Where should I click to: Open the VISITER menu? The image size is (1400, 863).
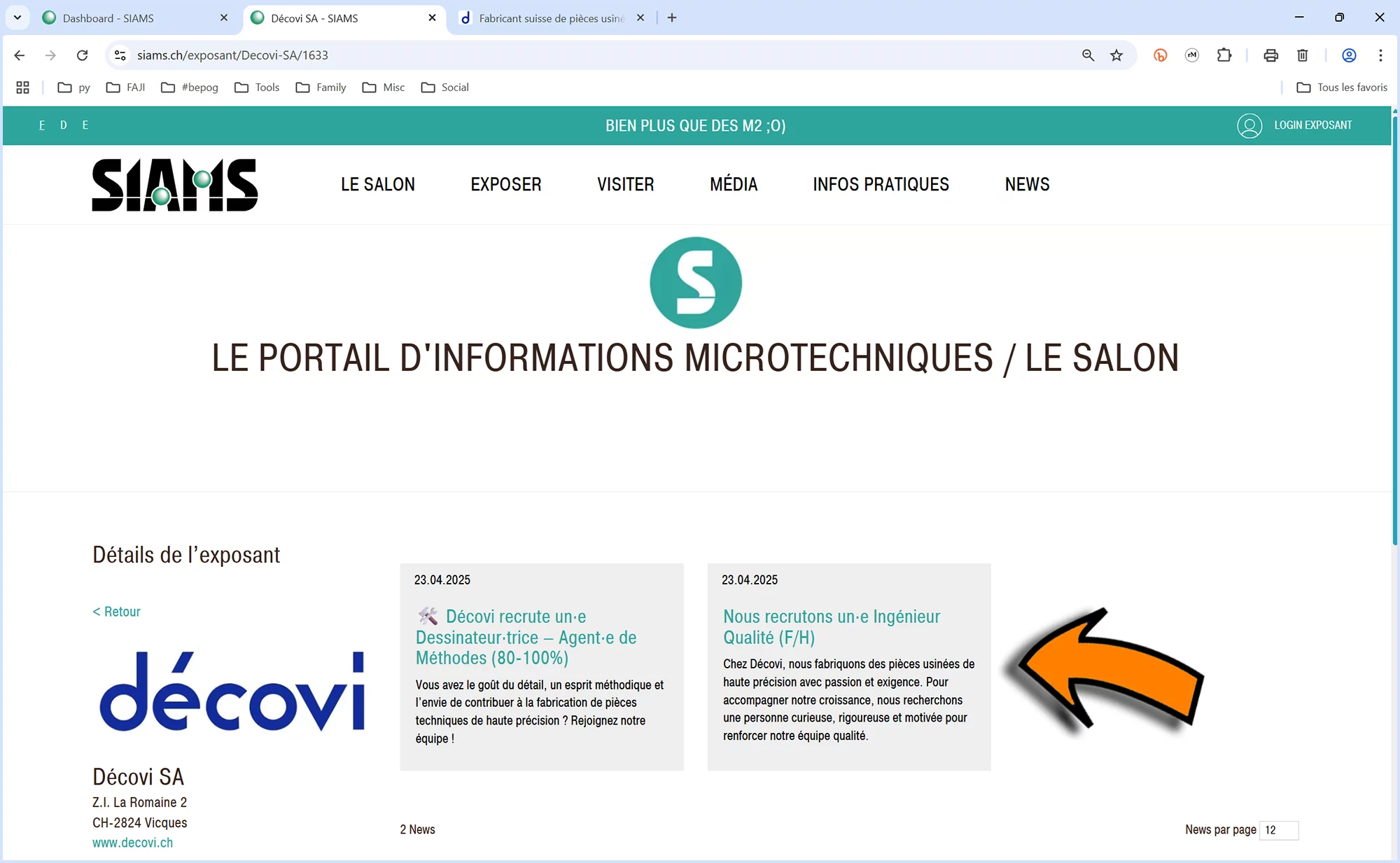click(x=626, y=184)
